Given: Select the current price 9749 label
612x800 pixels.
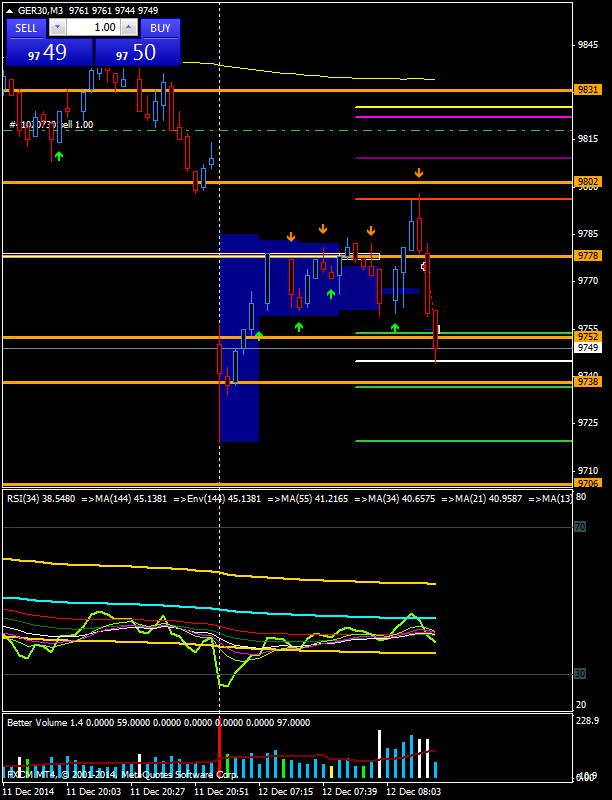Looking at the screenshot, I should (x=588, y=347).
